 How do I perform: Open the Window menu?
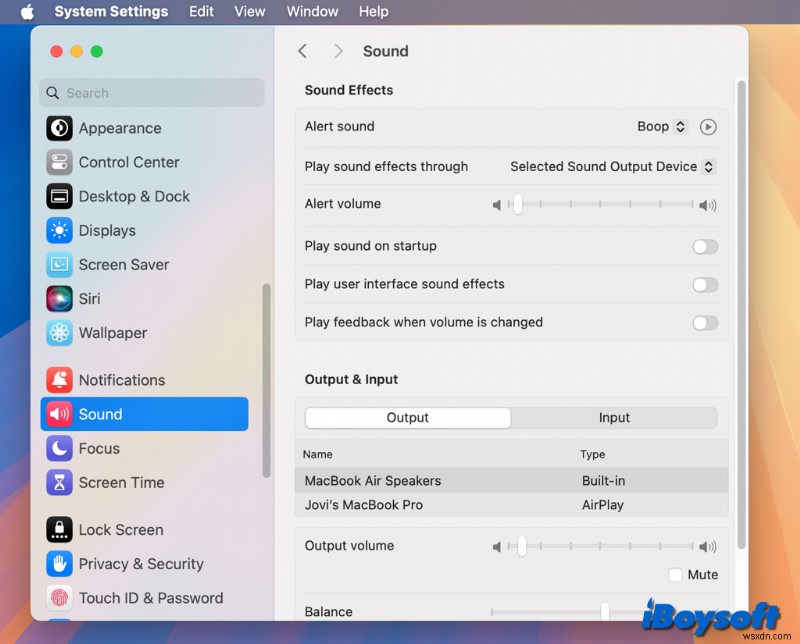click(x=312, y=11)
